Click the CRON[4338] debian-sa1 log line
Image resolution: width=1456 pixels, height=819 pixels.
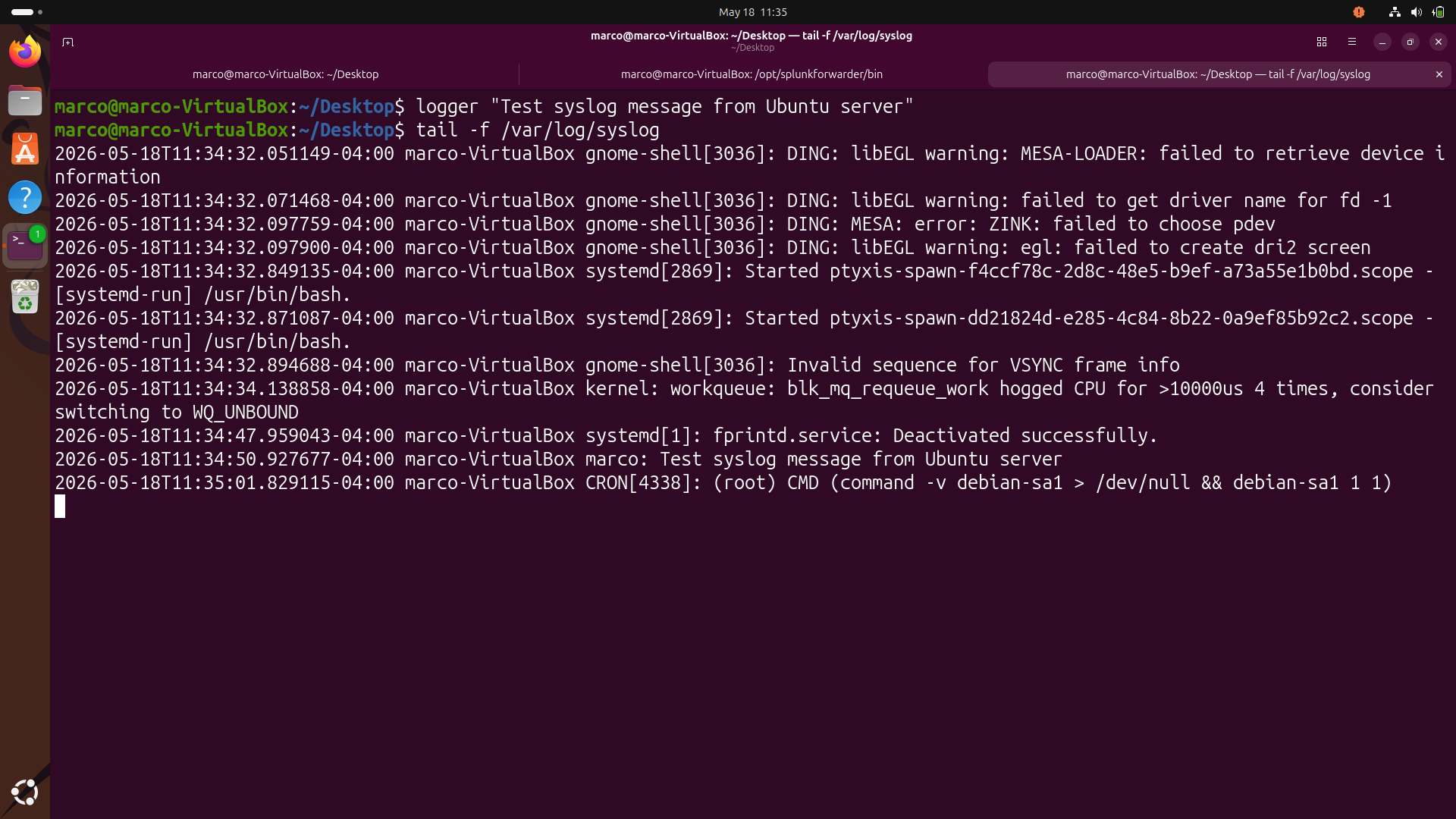click(x=723, y=482)
